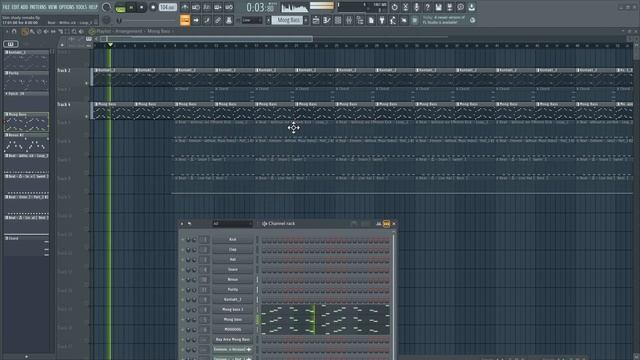Click the transport play button
The image size is (640, 360).
pyautogui.click(x=131, y=7)
